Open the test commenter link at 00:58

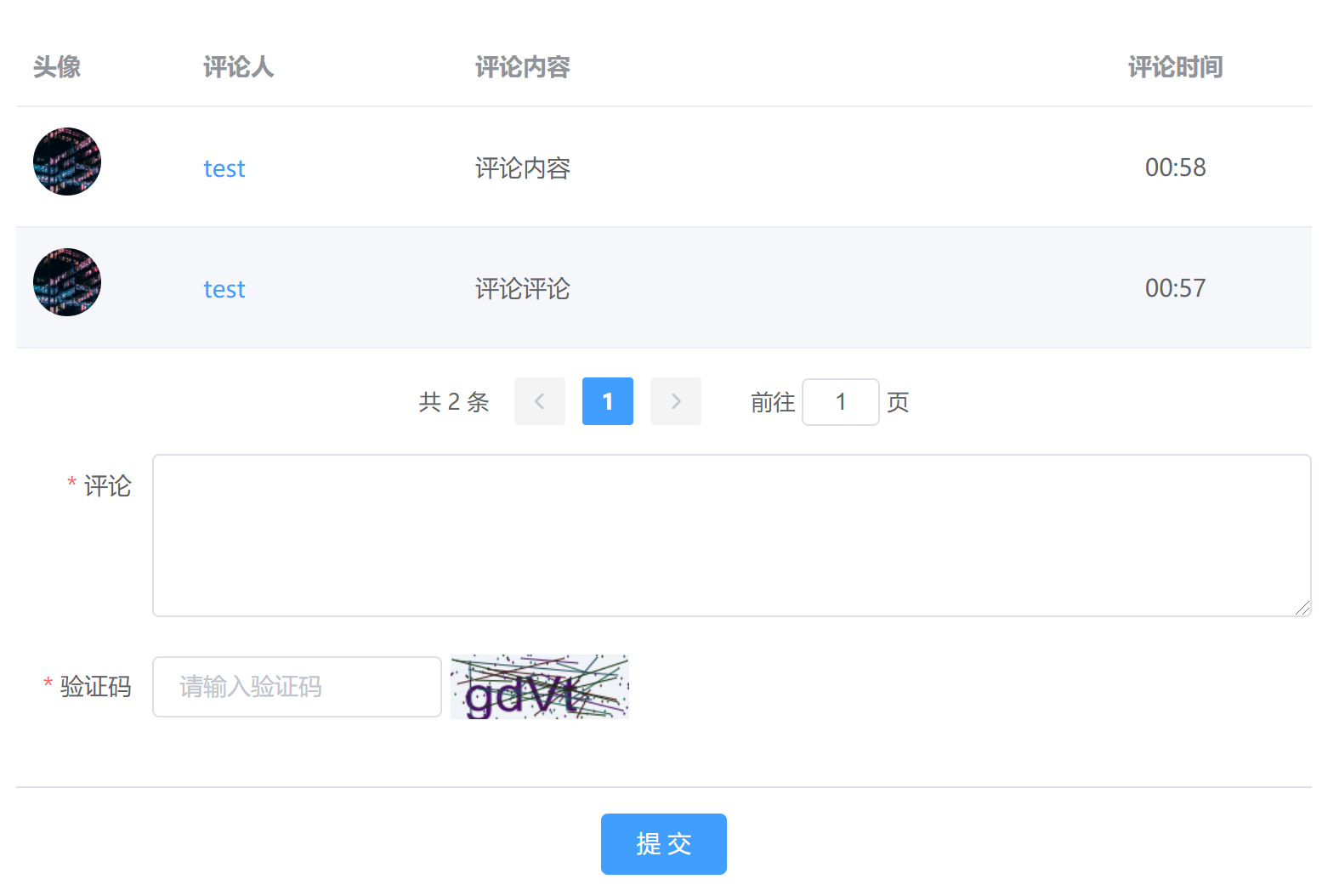tap(224, 168)
